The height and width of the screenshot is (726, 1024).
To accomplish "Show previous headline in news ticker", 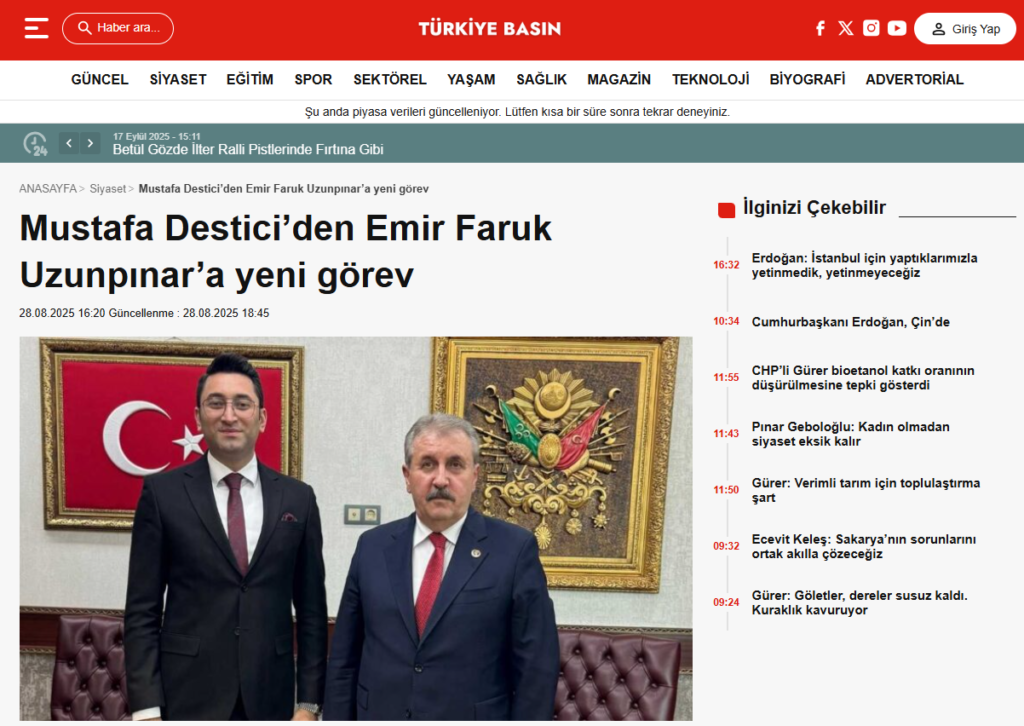I will tap(69, 143).
